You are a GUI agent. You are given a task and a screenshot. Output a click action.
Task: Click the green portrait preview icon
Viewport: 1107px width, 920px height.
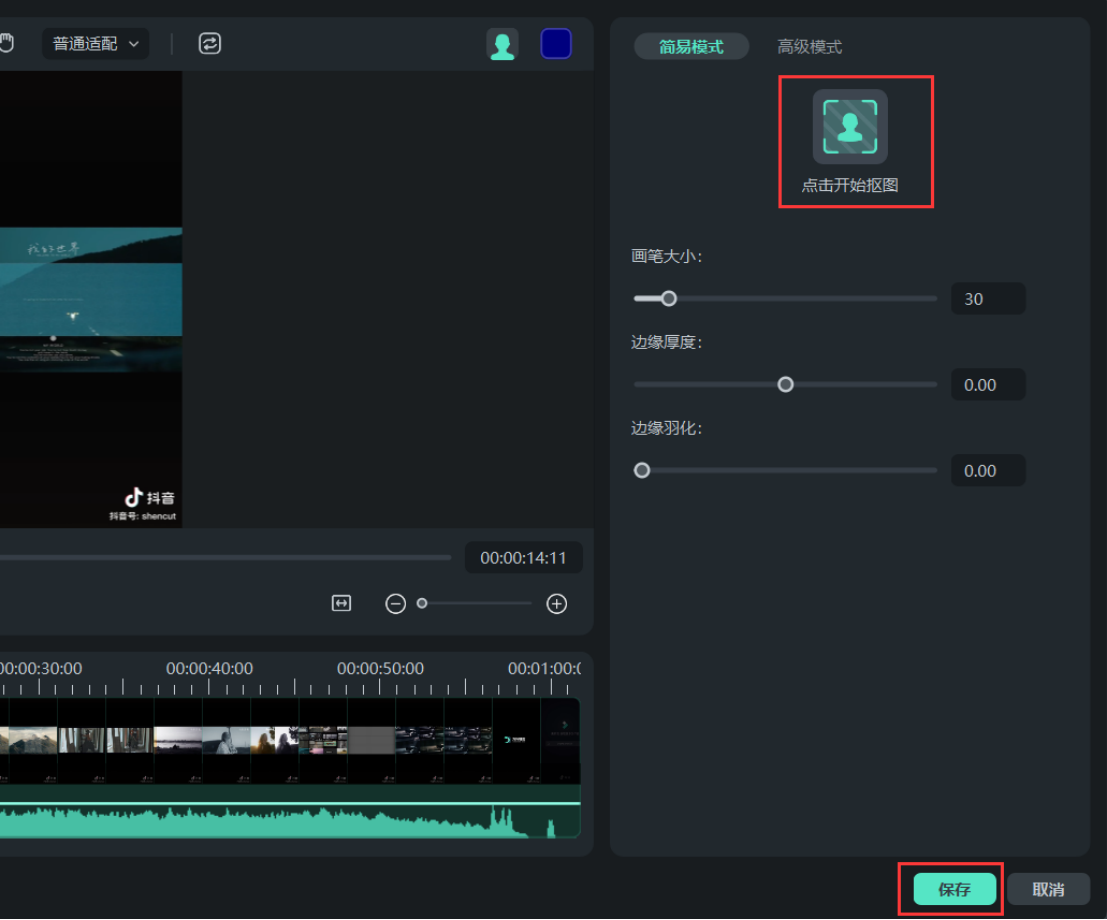tap(502, 44)
